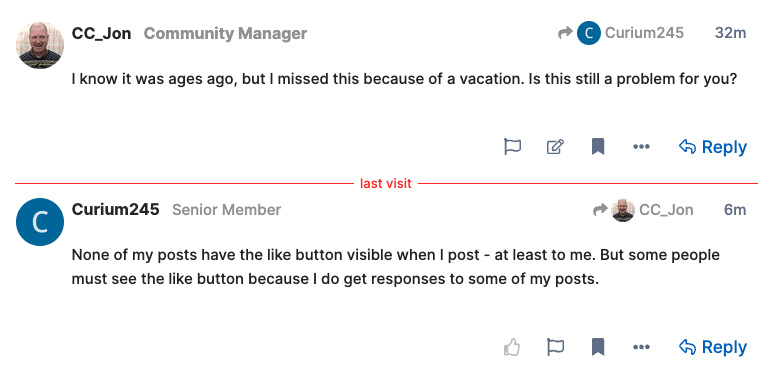
Task: Open Curium245's large letter avatar
Action: pyautogui.click(x=40, y=221)
